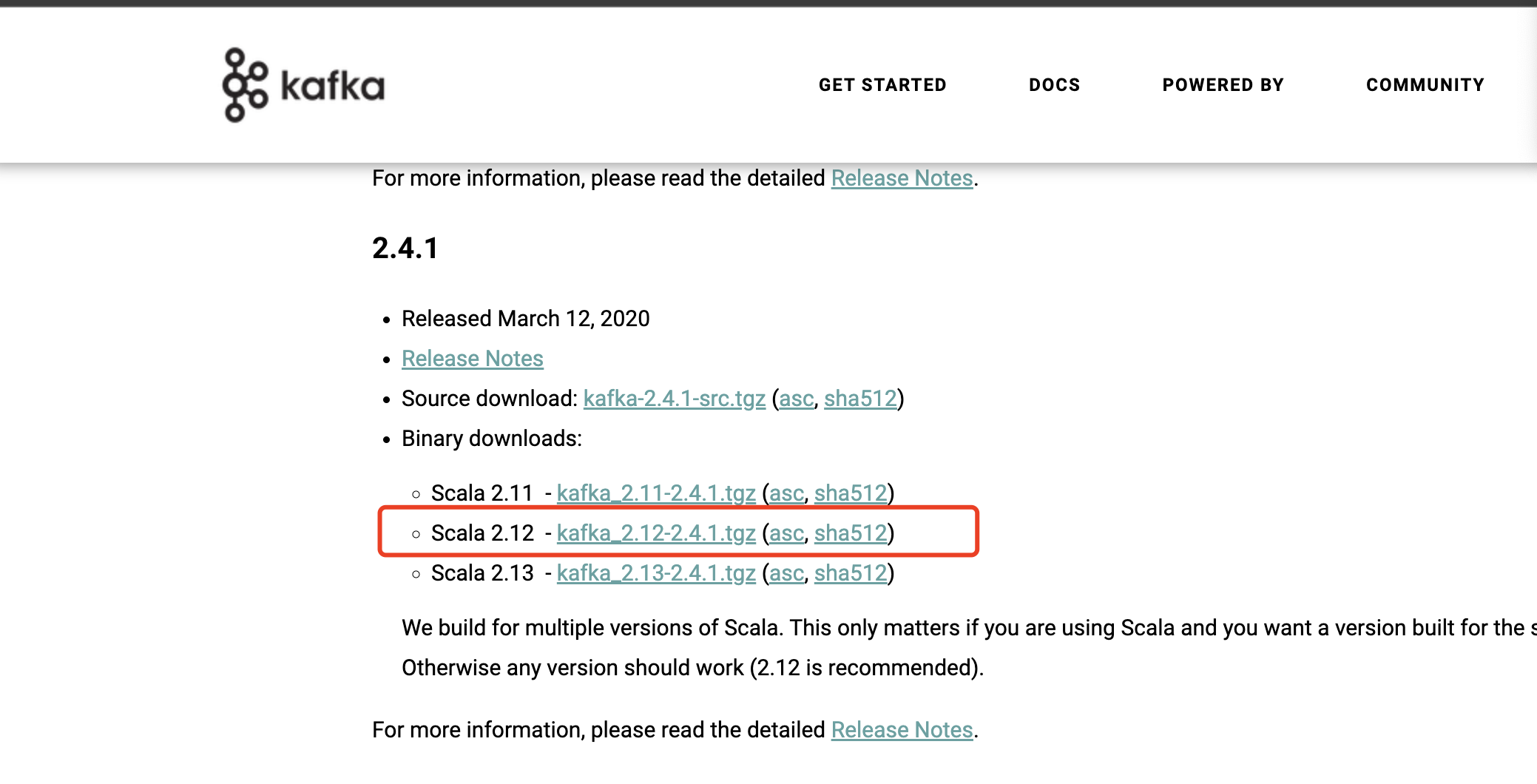Screen dimensions: 1537x784
Task: Click the Kafka logo in the header
Action: tap(303, 85)
